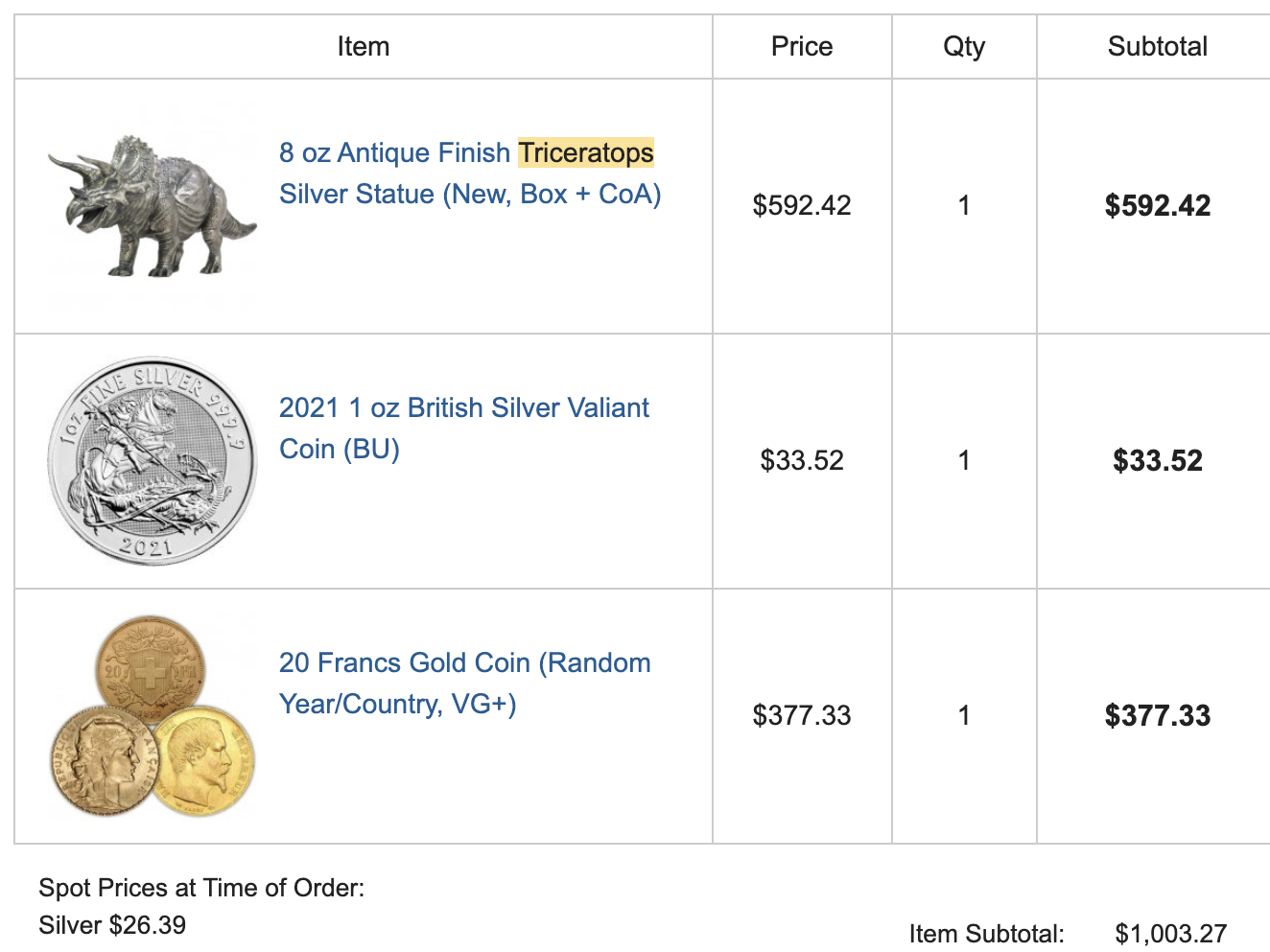Select the bold $592.42 subtotal amount

pyautogui.click(x=1157, y=206)
